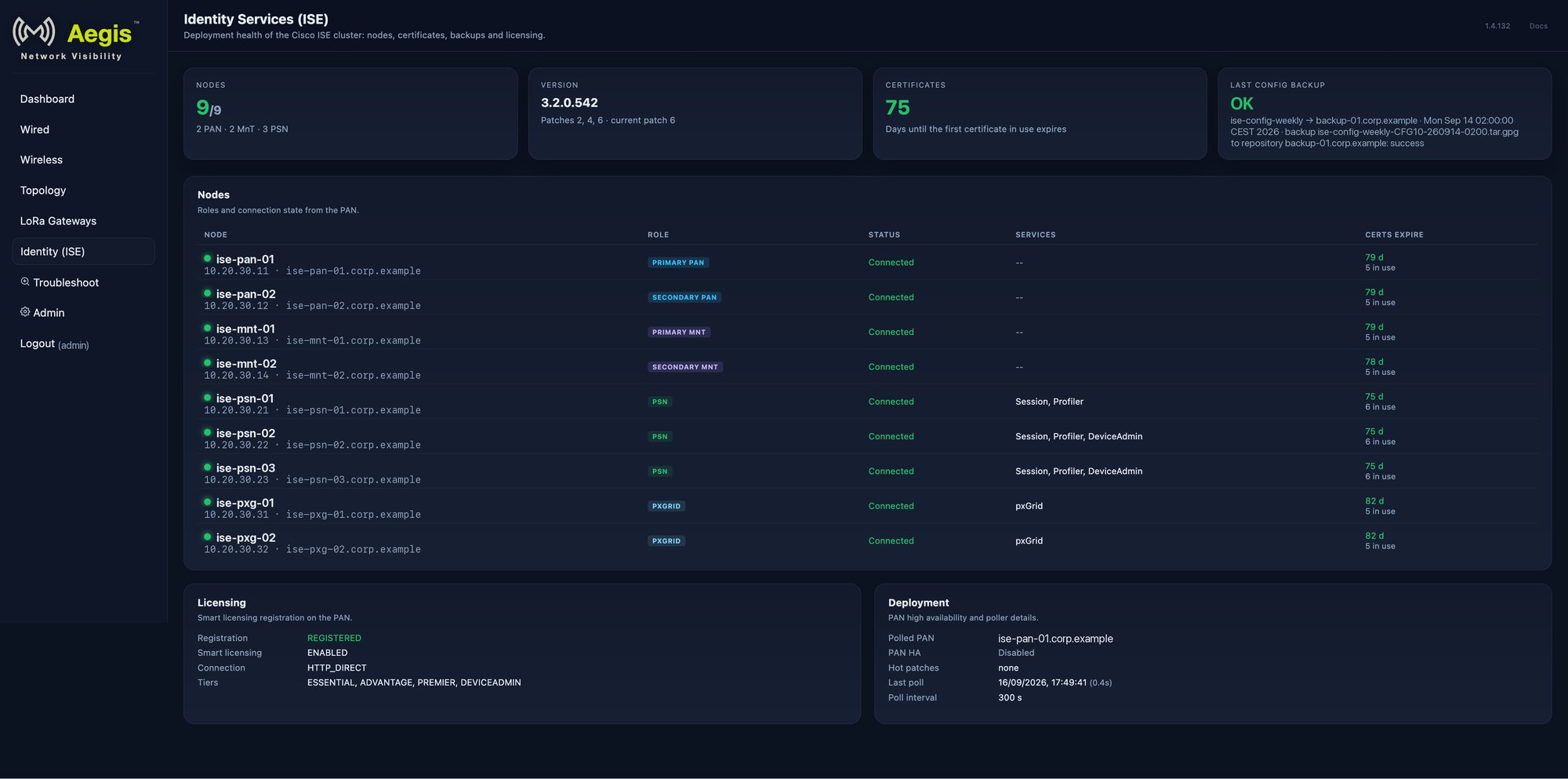Click green status dot beside ise-psn-01
The height and width of the screenshot is (779, 1568).
(x=208, y=398)
